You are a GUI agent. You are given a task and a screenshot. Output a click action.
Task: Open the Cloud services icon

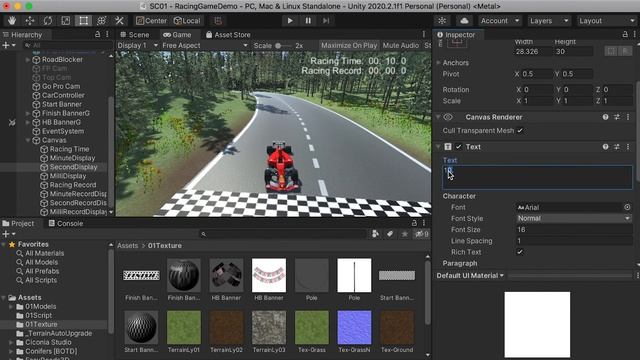tap(464, 21)
